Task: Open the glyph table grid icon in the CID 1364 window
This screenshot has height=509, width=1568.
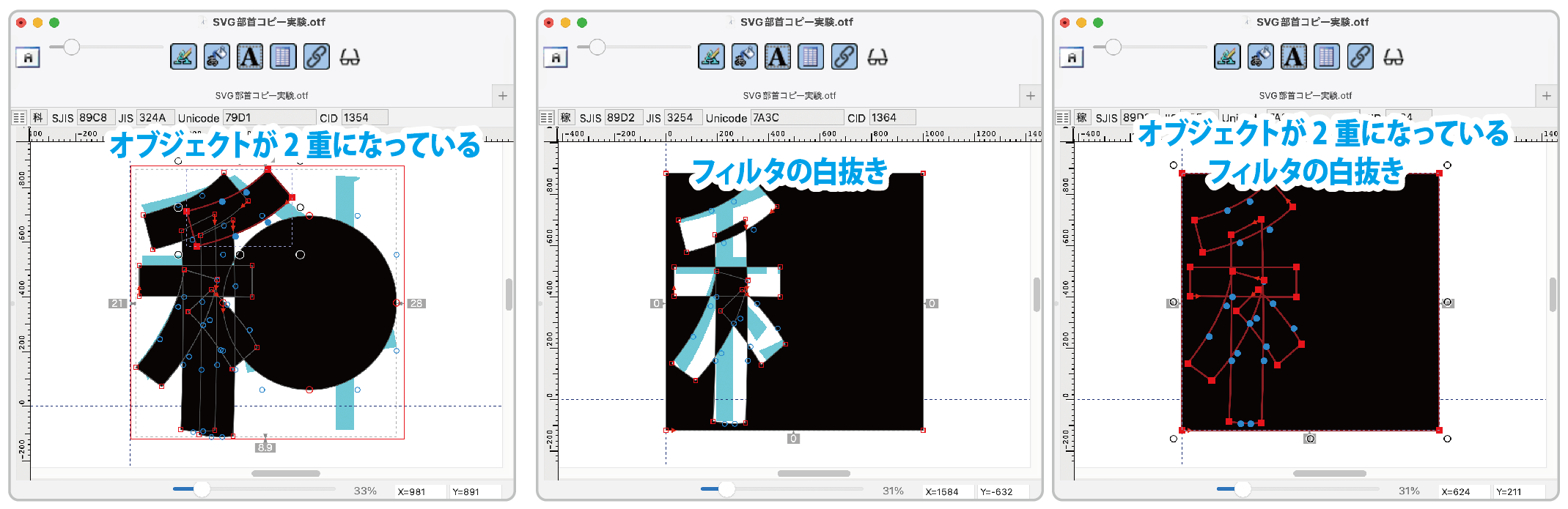Action: pos(810,56)
